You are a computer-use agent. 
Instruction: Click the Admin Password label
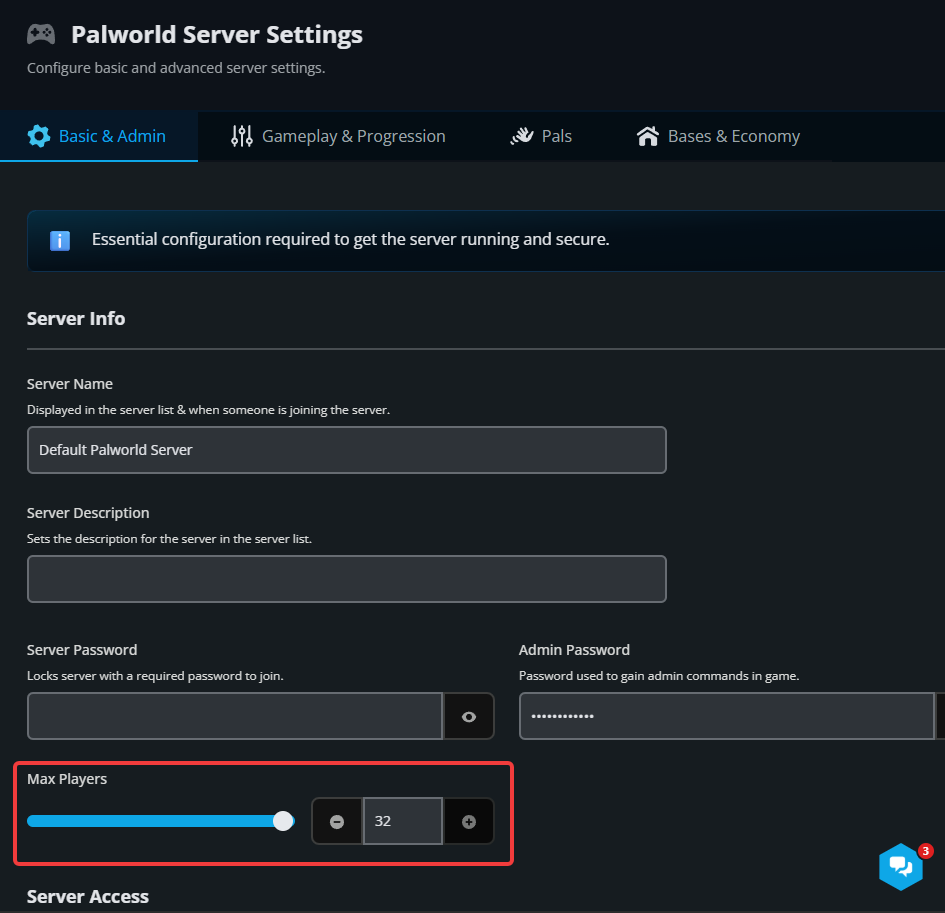tap(574, 650)
